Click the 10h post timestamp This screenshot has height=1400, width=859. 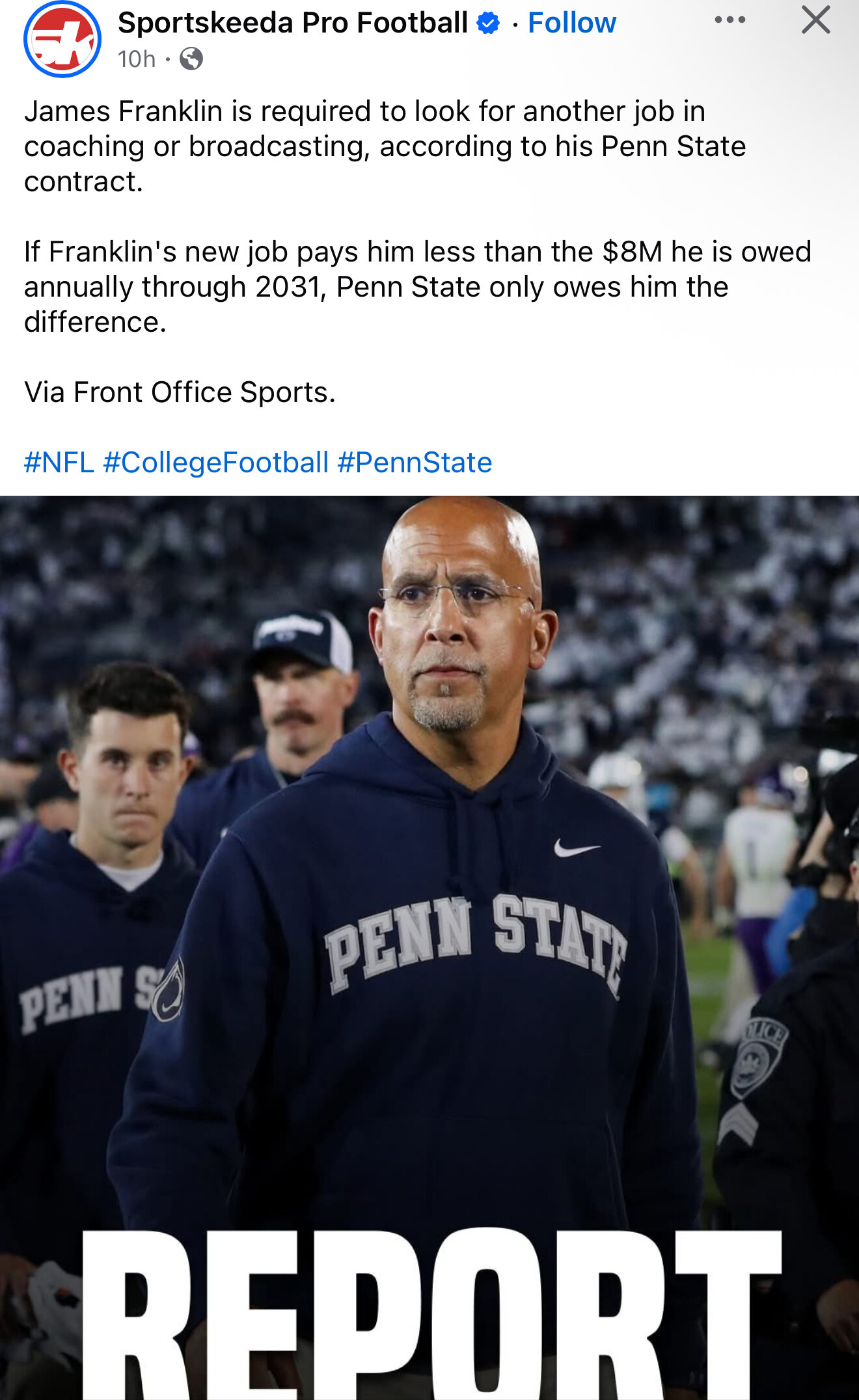(x=137, y=59)
